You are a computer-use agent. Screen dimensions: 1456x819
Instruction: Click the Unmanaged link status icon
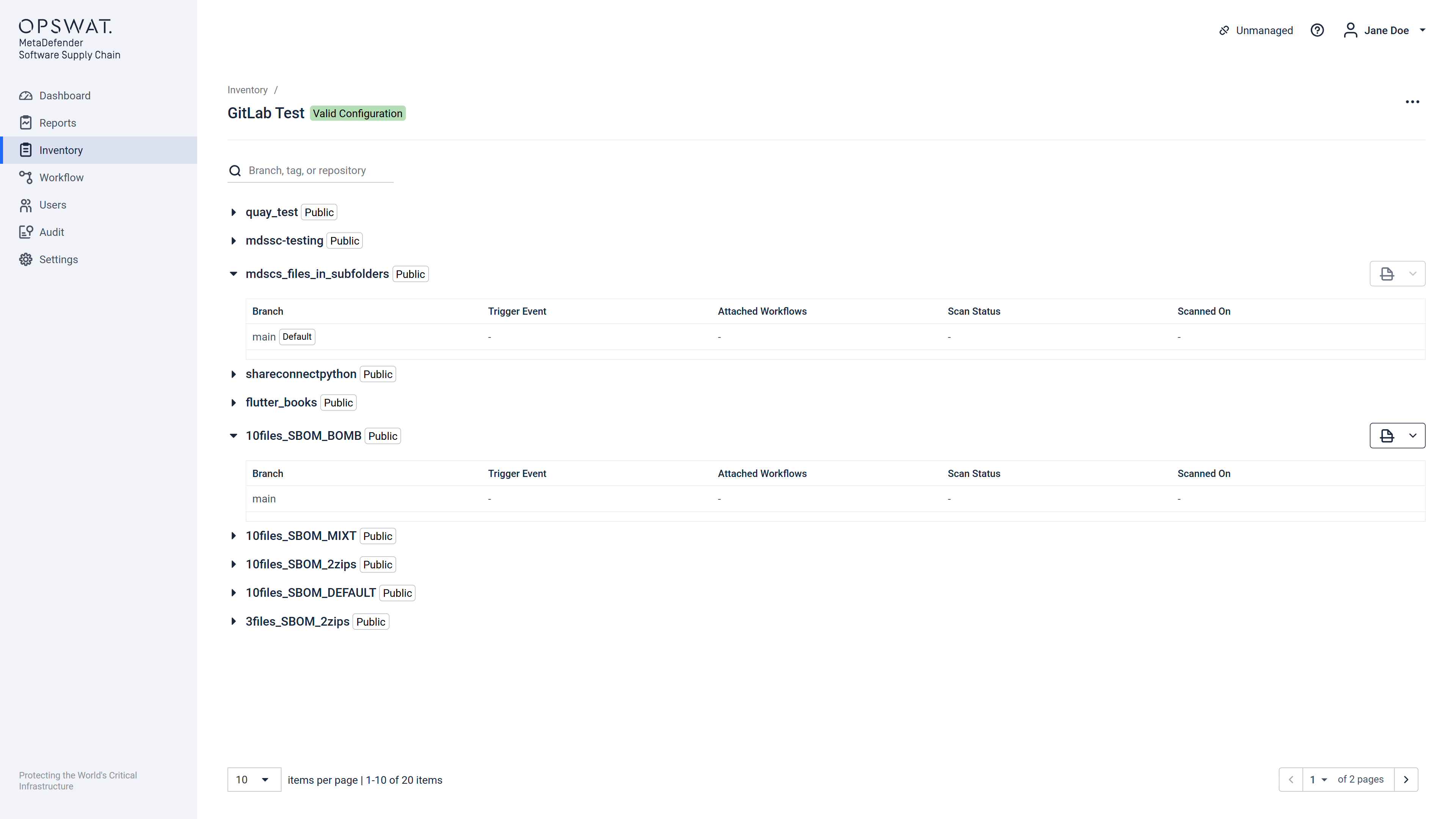1224,30
